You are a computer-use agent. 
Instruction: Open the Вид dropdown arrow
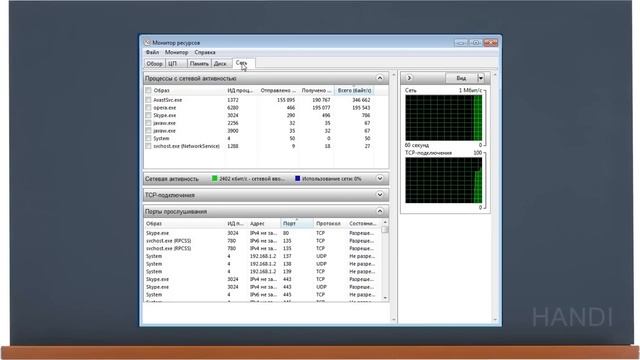(481, 78)
